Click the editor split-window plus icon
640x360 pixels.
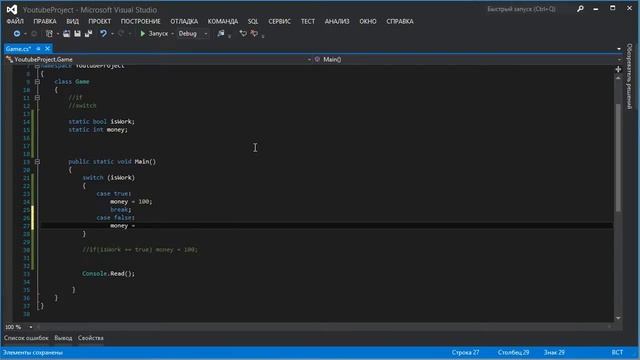[x=618, y=69]
